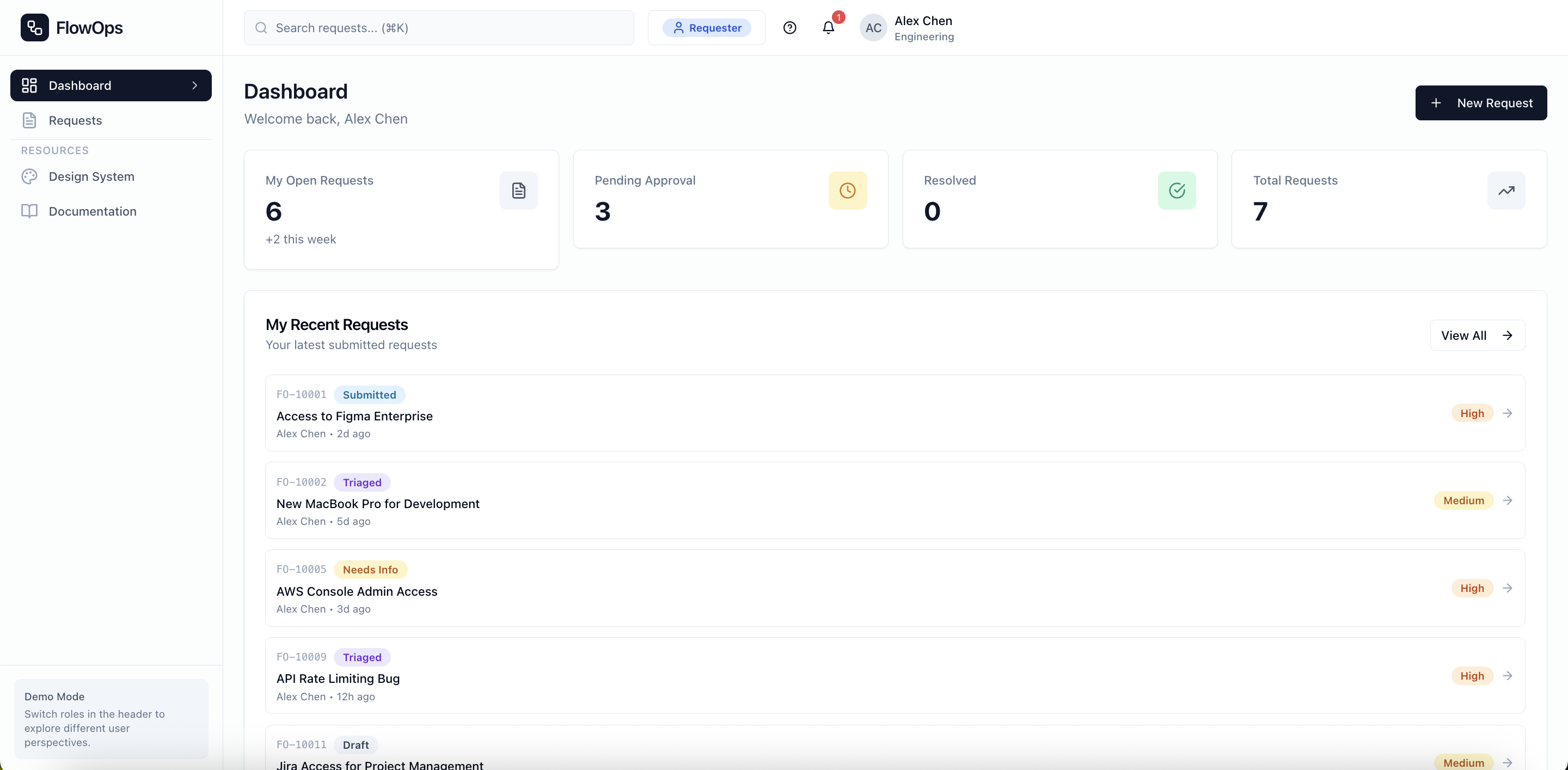Click the FlowOps logo icon
Image resolution: width=1568 pixels, height=770 pixels.
33,27
